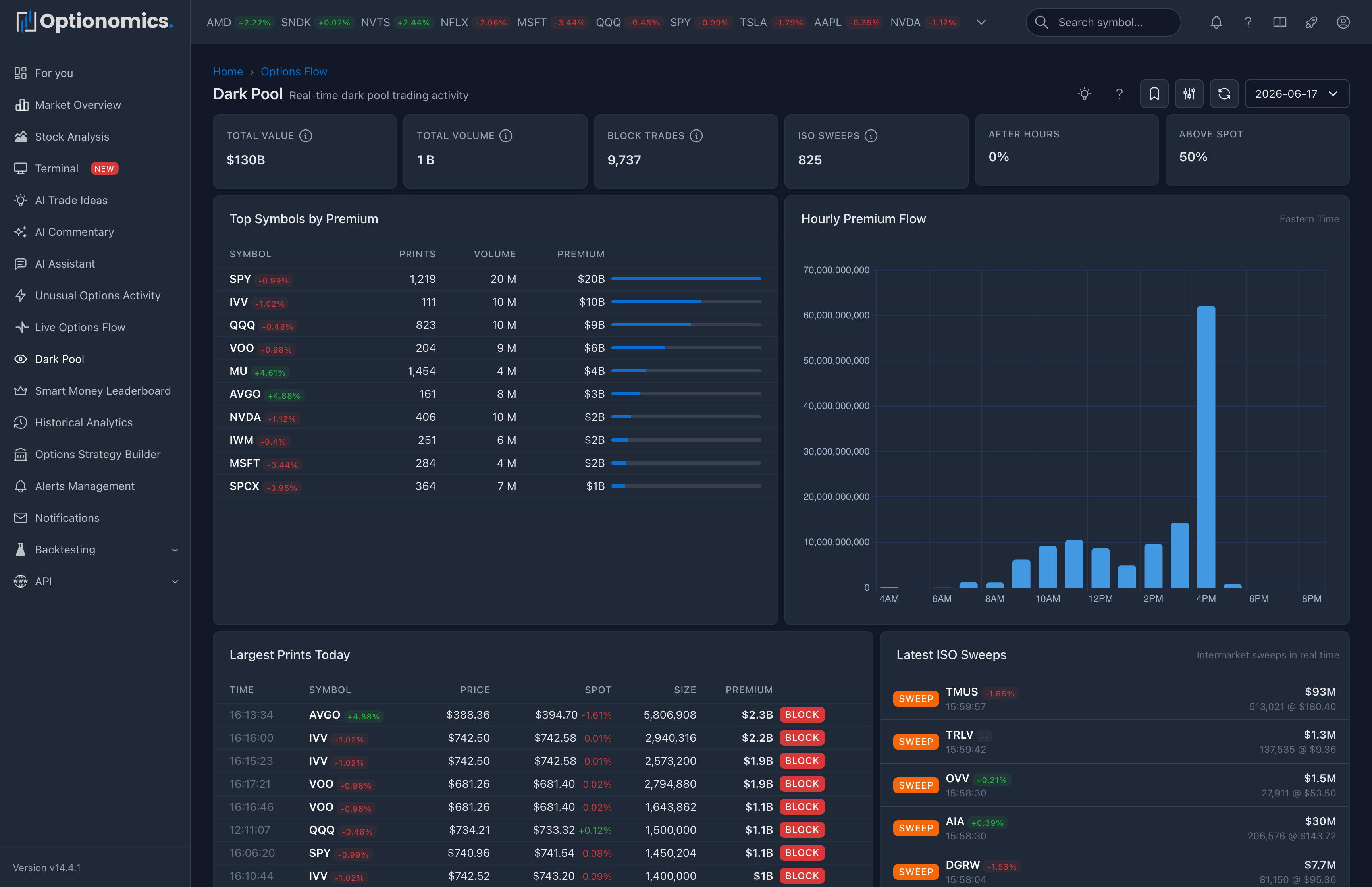Click the 3PM bar in hourly chart
The height and width of the screenshot is (887, 1372).
[1179, 555]
